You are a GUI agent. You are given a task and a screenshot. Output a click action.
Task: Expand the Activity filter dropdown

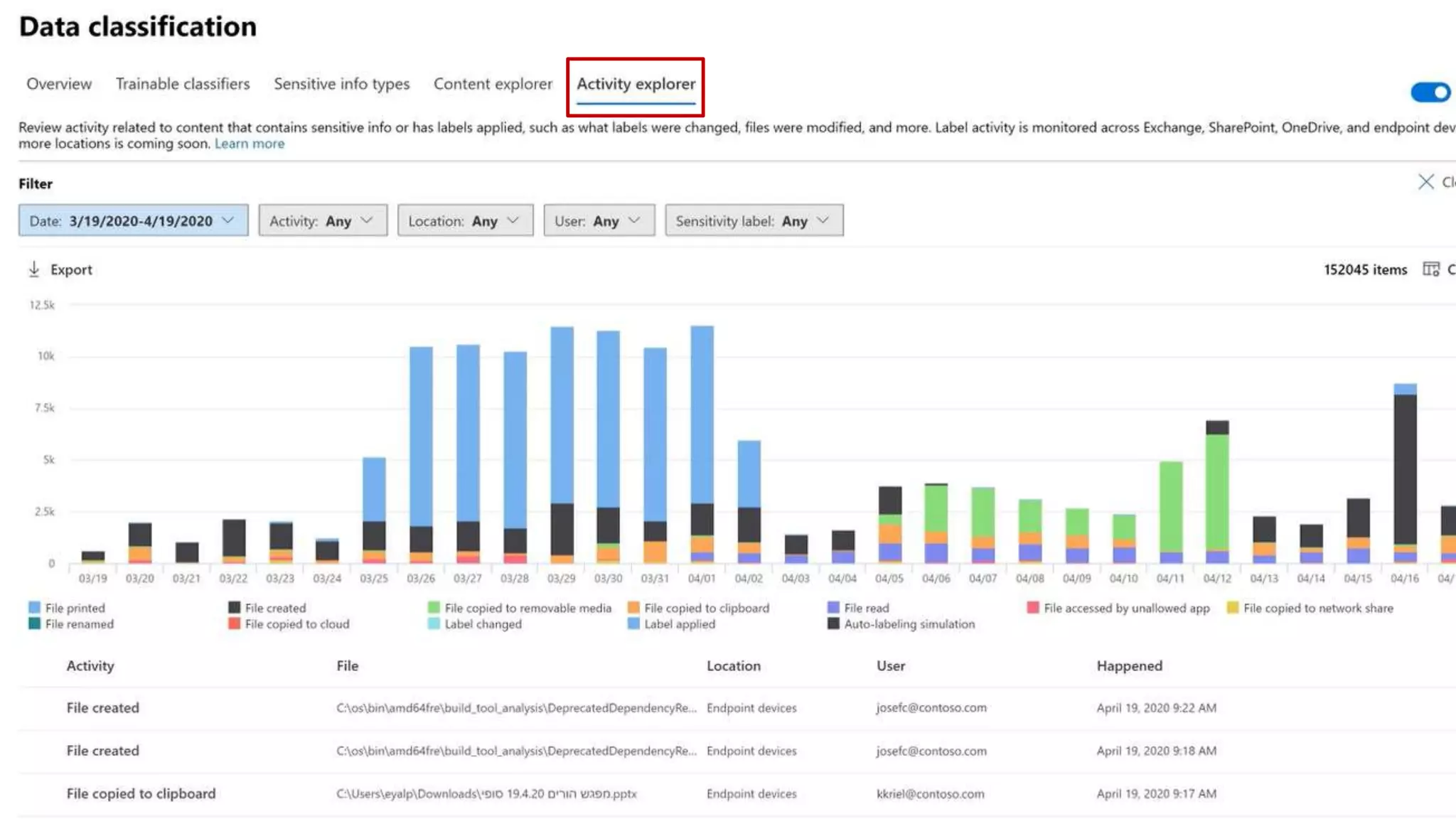click(x=322, y=221)
